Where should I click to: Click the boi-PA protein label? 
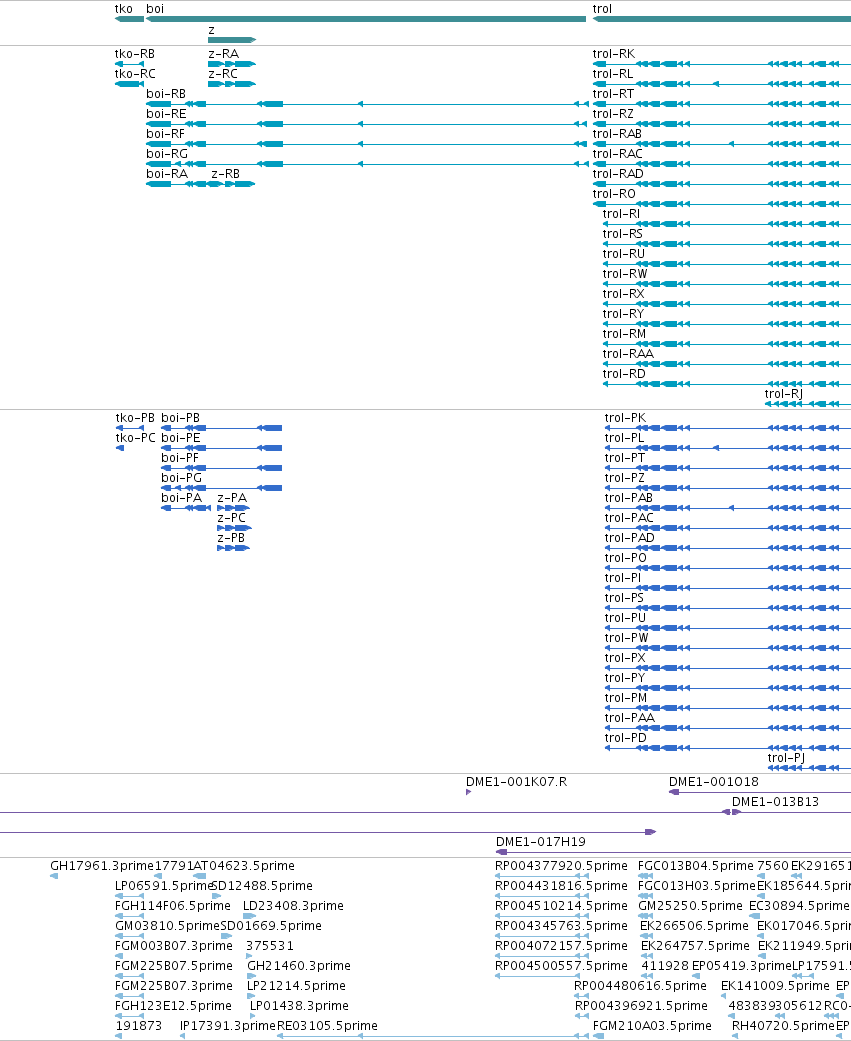pos(181,497)
